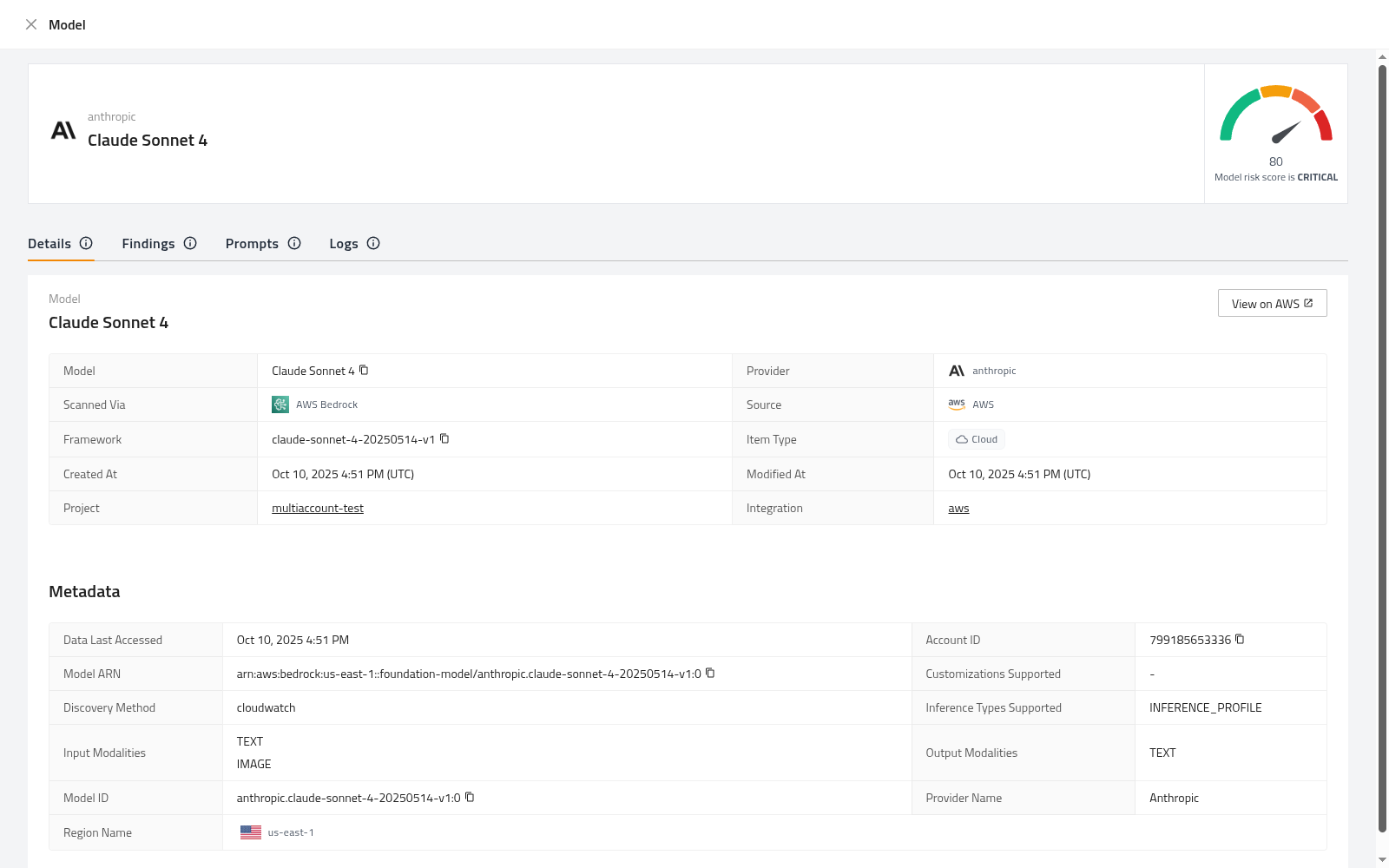Click the IMAGE input modality value
The height and width of the screenshot is (868, 1389).
(x=253, y=764)
